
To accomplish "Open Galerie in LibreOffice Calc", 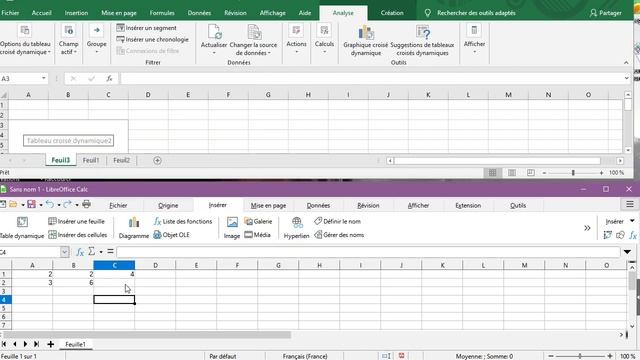I will [258, 221].
